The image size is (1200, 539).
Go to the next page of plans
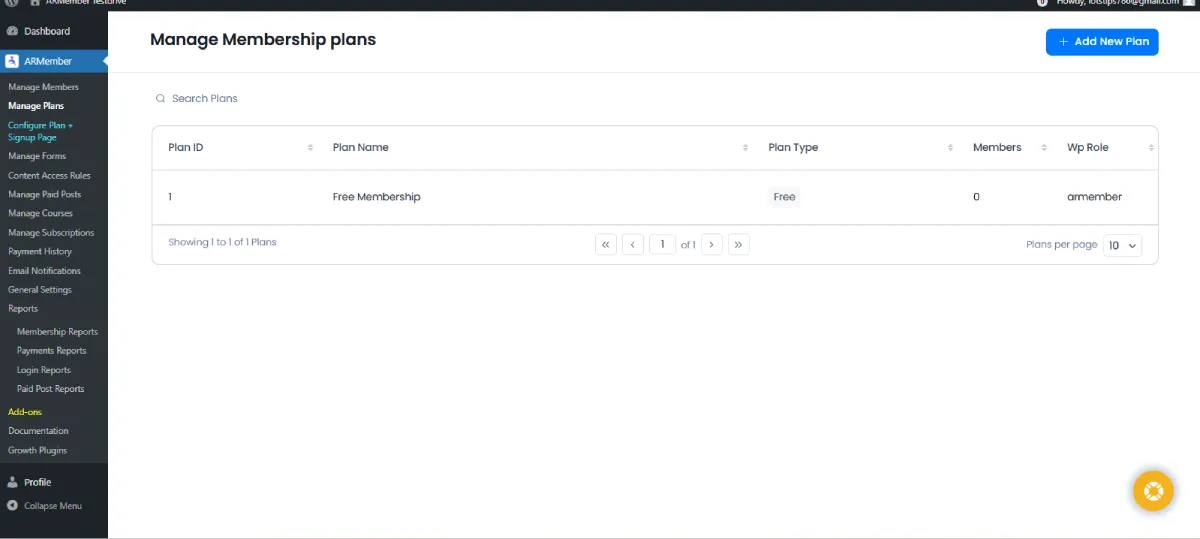[x=712, y=244]
